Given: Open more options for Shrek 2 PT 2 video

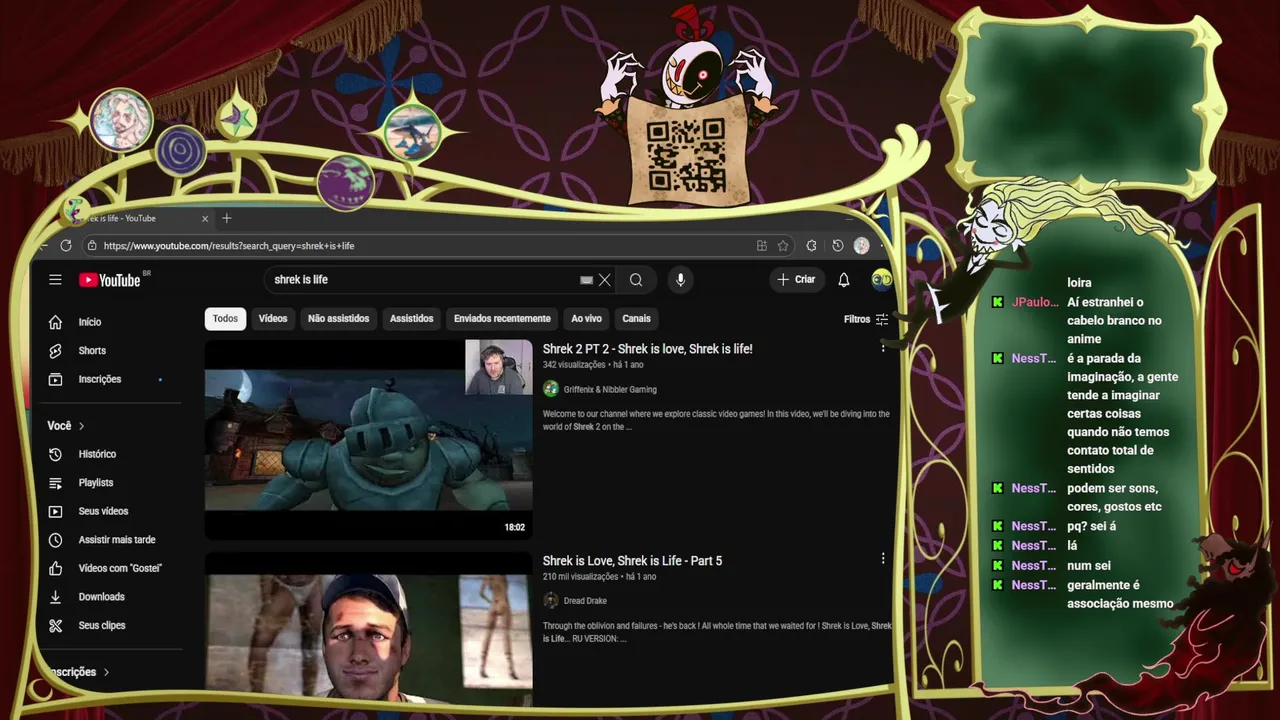Looking at the screenshot, I should (x=882, y=347).
